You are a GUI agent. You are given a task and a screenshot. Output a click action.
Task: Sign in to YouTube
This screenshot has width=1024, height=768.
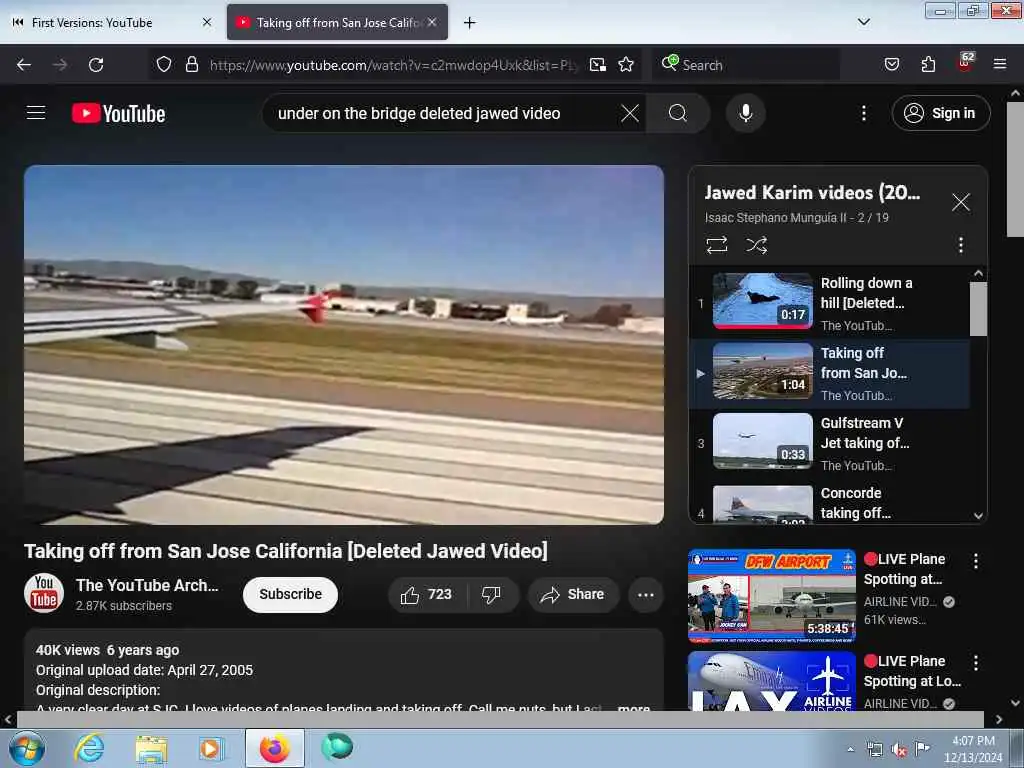940,113
